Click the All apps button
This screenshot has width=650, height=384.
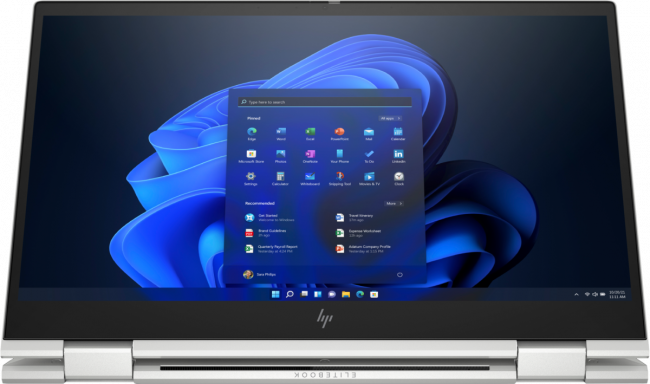tap(390, 119)
